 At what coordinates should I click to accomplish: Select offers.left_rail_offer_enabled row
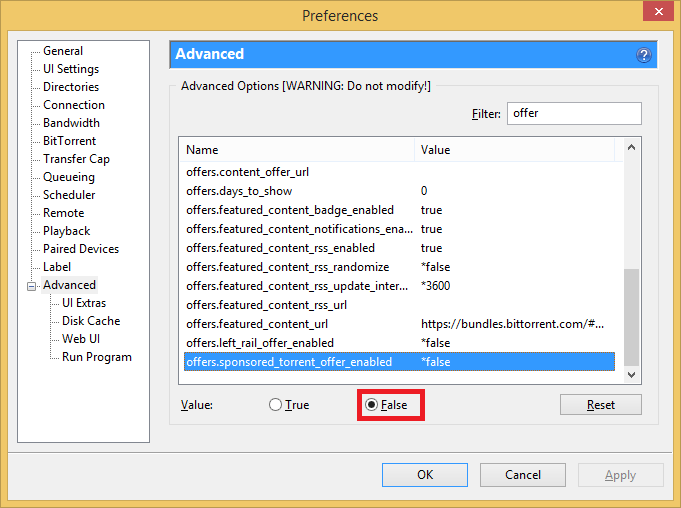point(260,343)
